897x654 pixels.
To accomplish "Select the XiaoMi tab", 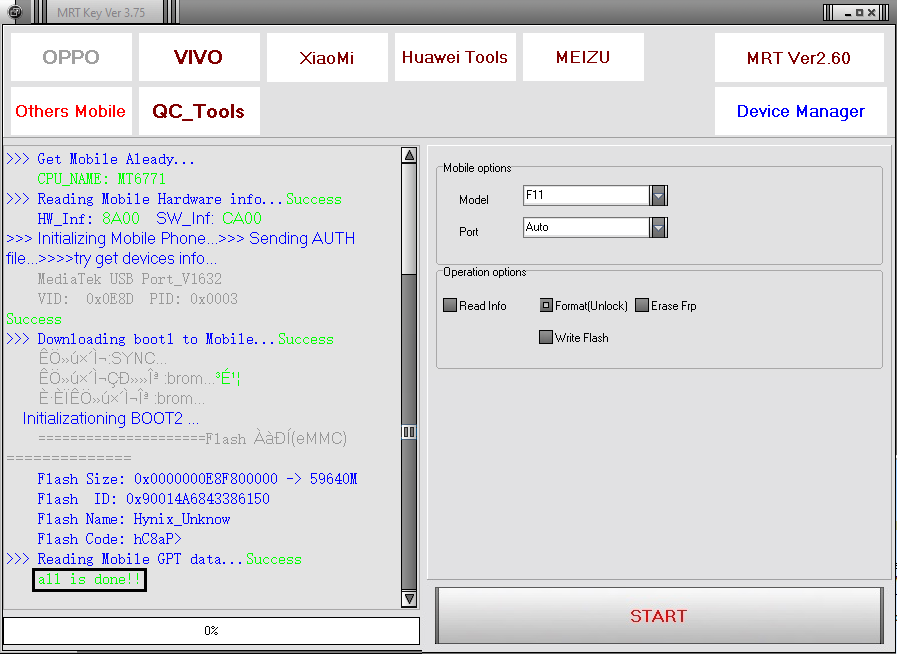I will (x=327, y=57).
